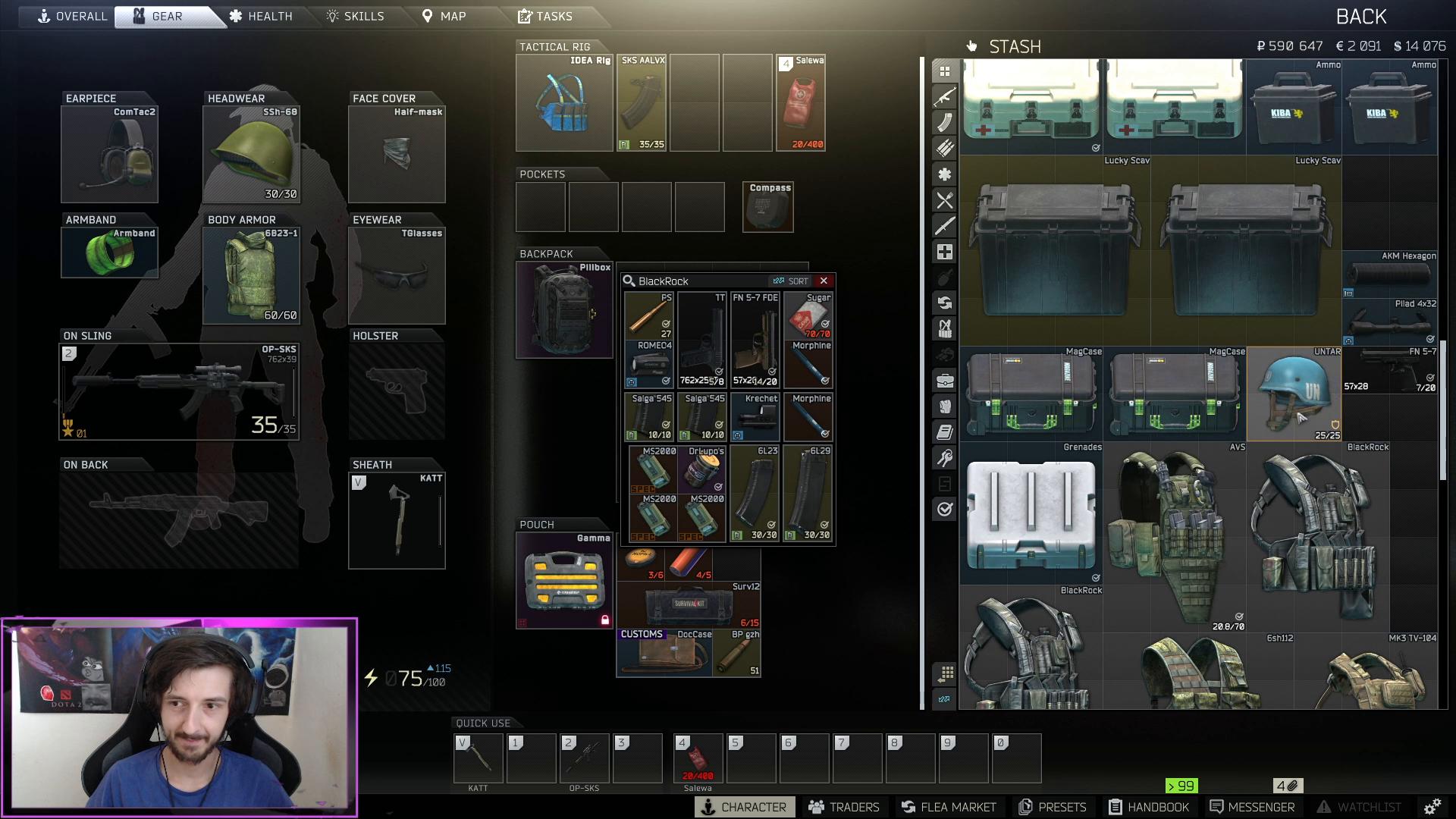The width and height of the screenshot is (1456, 819).
Task: Open the settings gear icon
Action: (1432, 807)
